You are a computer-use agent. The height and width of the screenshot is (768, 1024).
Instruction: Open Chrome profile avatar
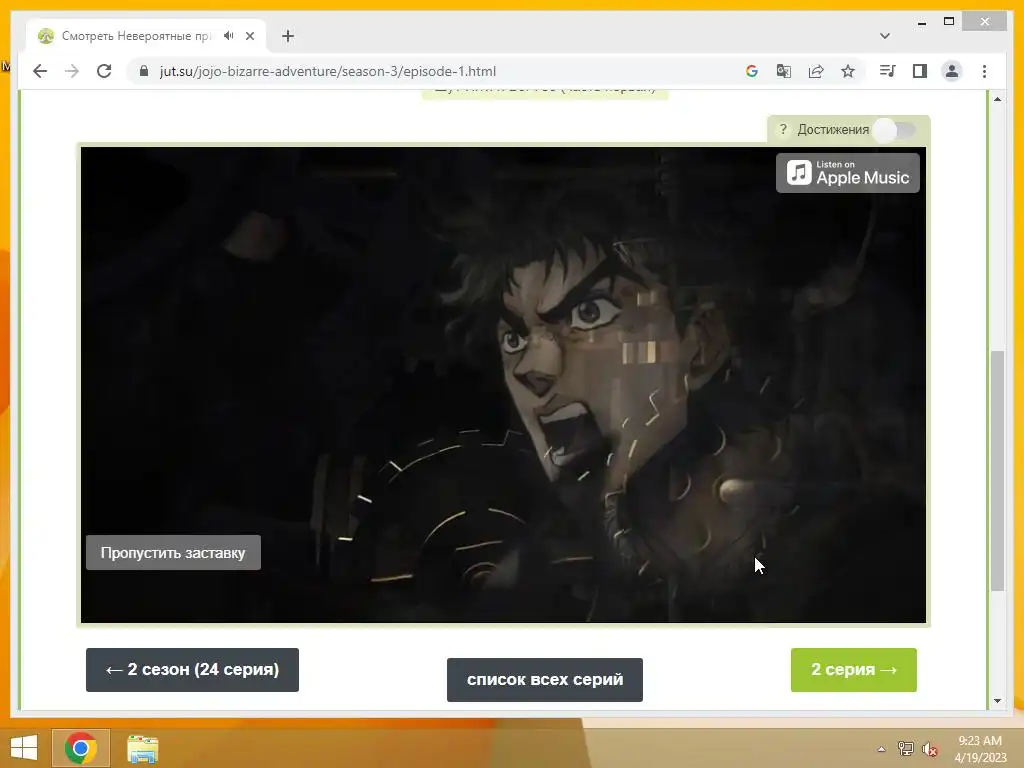(952, 71)
